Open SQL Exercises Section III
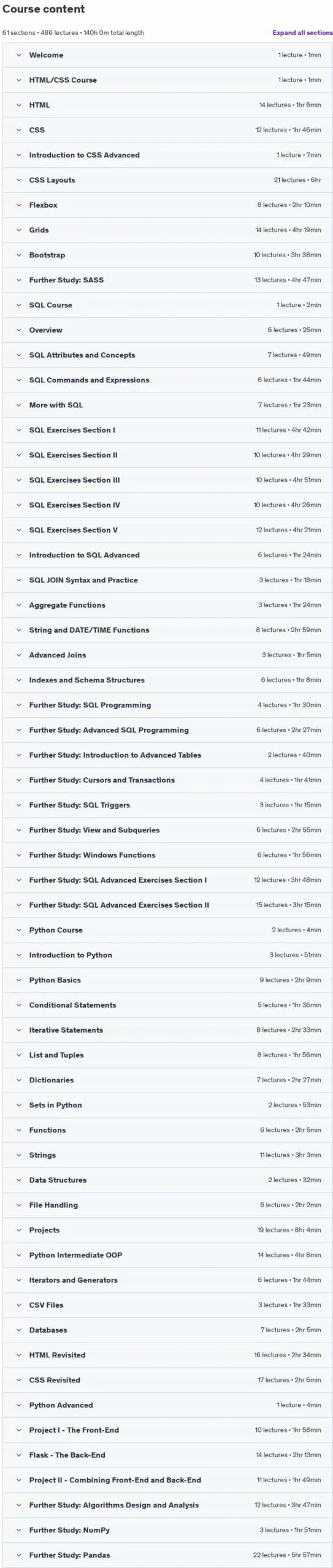 [167, 480]
